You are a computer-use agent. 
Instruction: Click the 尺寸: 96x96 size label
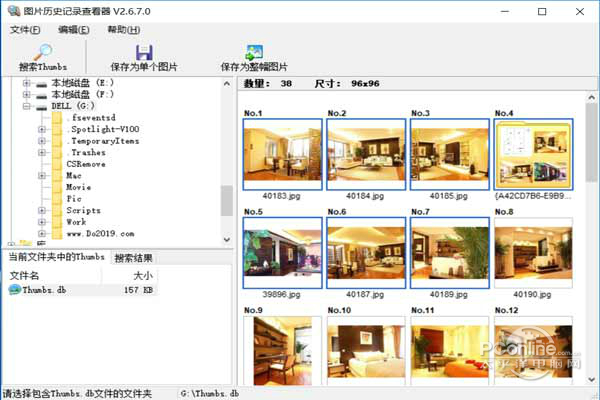click(x=347, y=83)
